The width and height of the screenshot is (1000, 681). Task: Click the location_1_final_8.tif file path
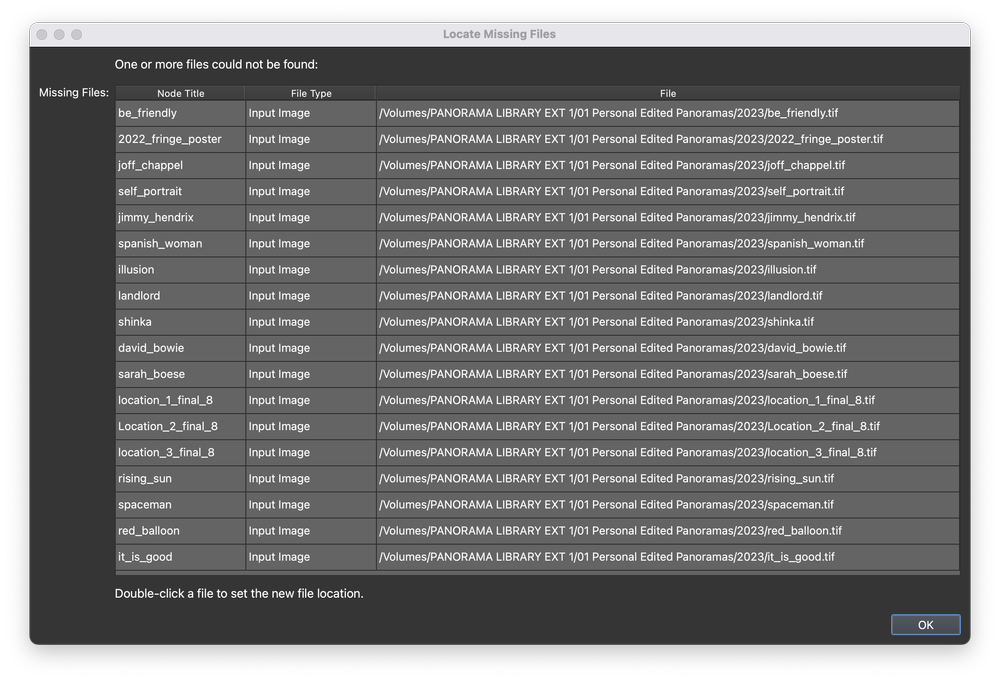[x=668, y=400]
